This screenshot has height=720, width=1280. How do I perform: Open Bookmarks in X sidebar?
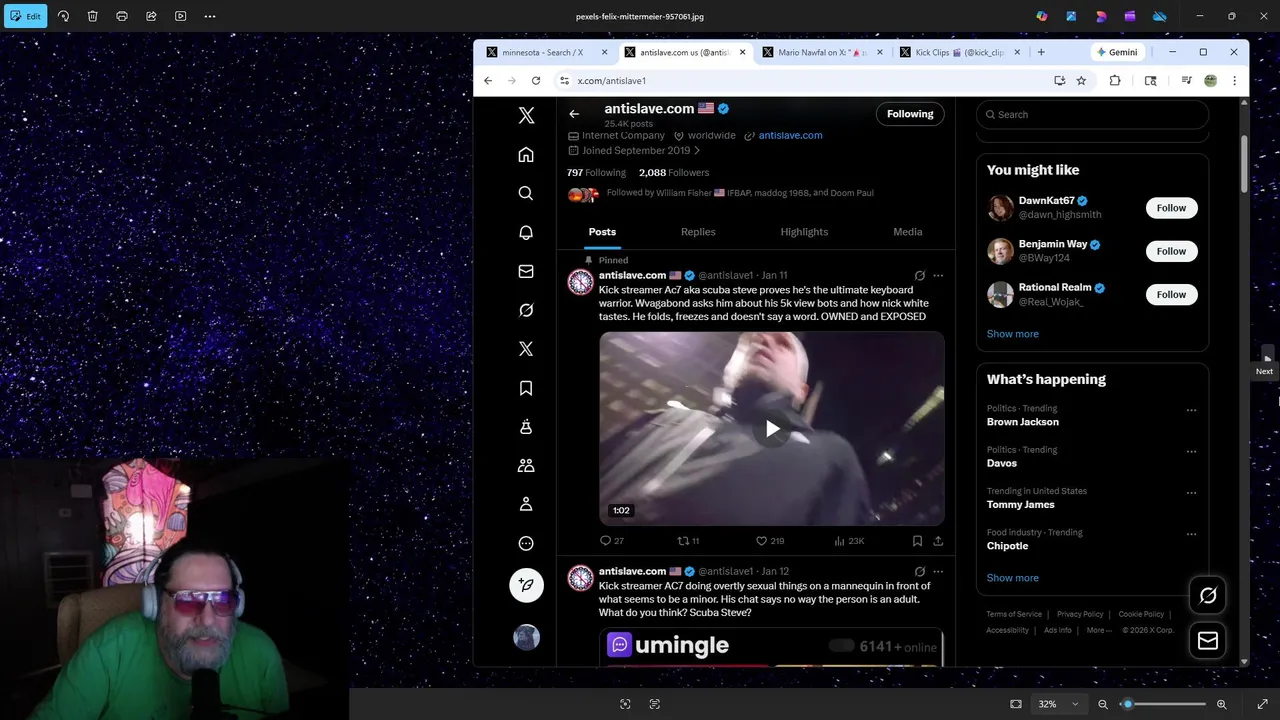click(x=526, y=388)
